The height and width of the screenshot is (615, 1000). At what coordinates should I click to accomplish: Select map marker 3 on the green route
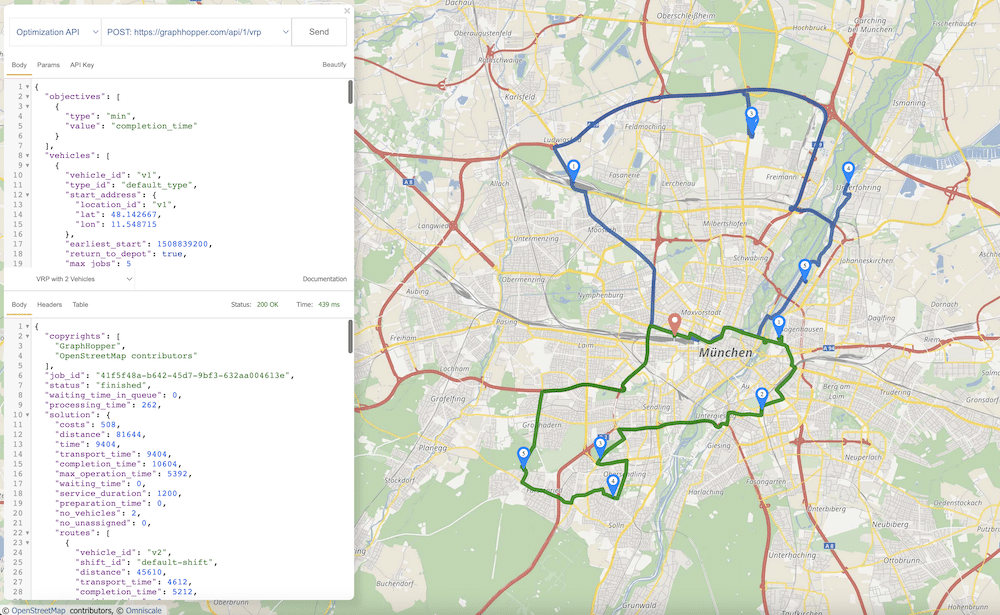click(599, 447)
